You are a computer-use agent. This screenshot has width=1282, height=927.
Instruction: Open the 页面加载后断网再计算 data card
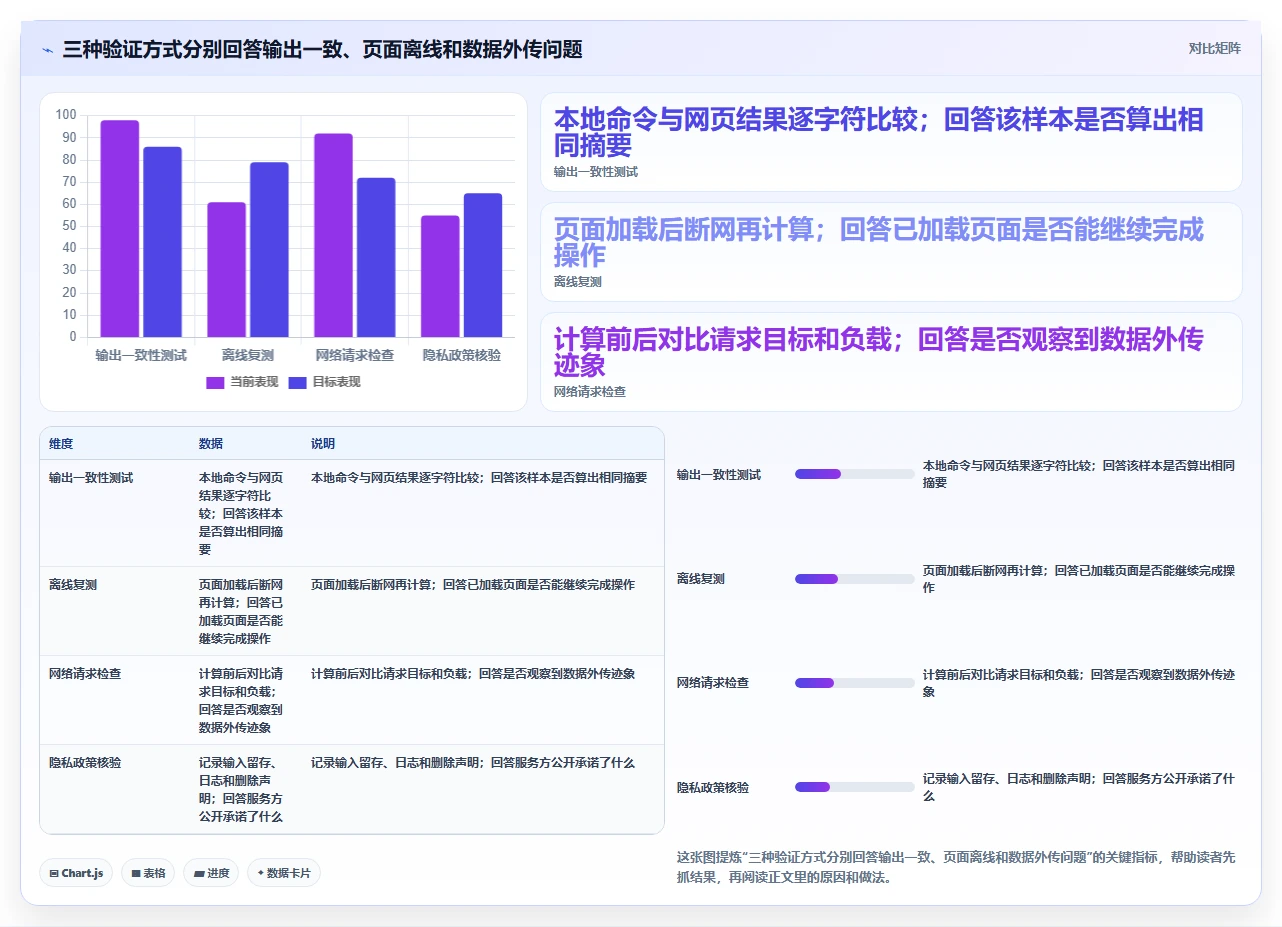click(x=891, y=252)
